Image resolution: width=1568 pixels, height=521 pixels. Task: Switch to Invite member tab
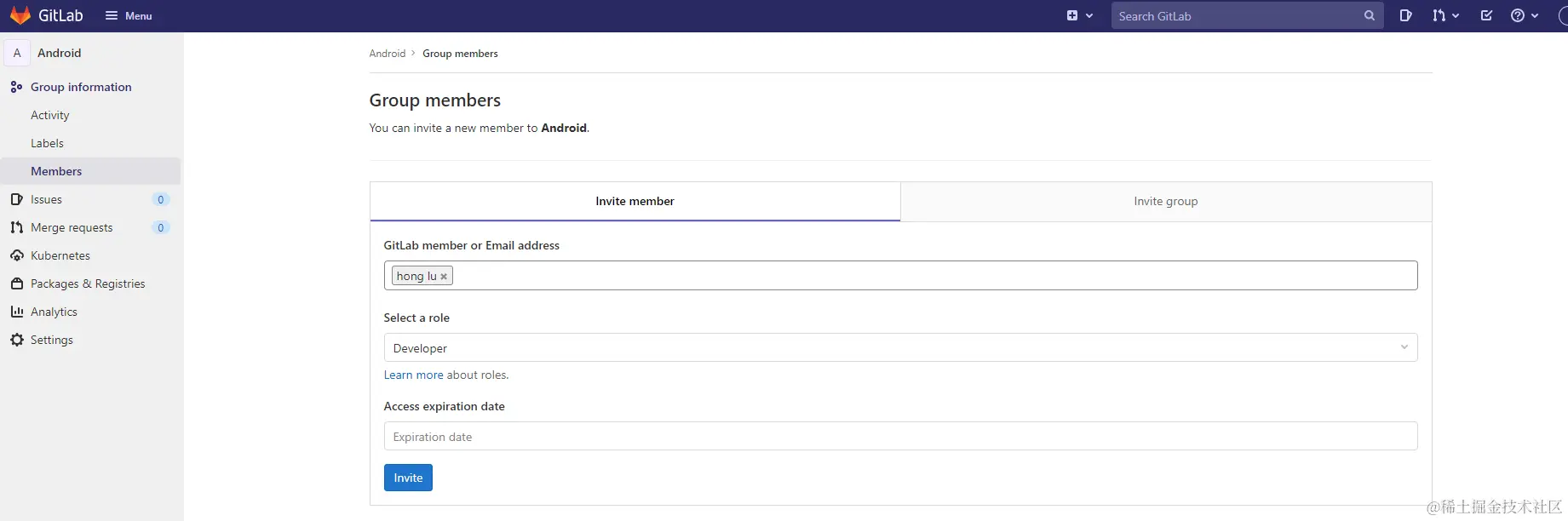pos(635,201)
